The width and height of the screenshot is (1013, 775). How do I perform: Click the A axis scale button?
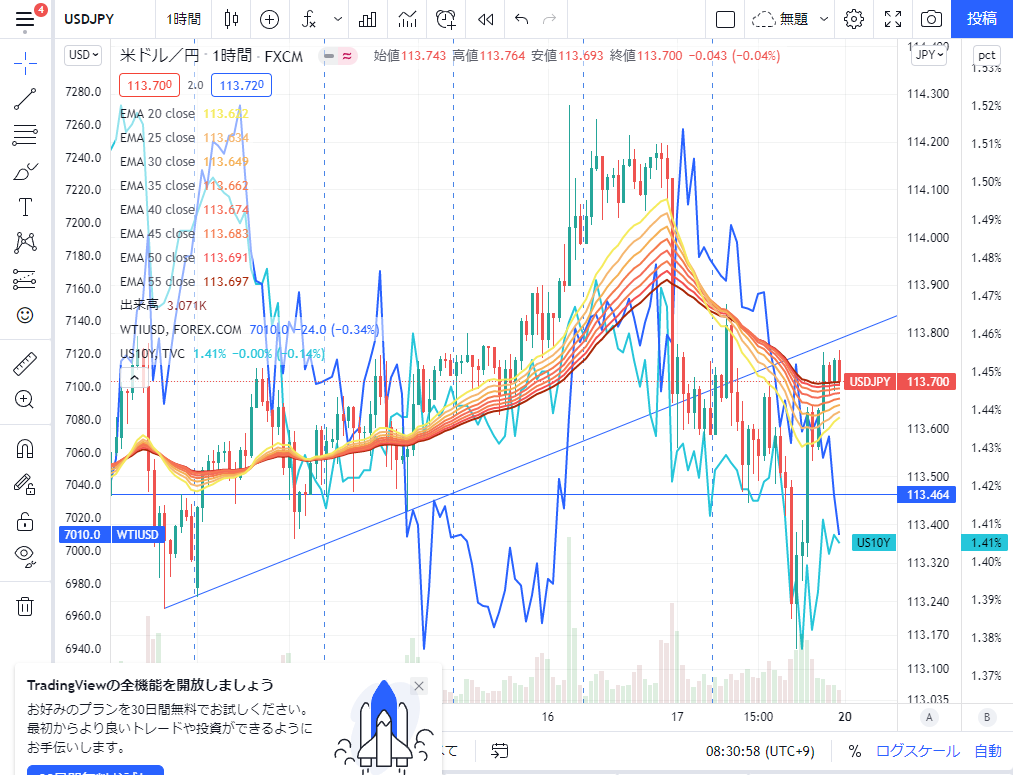(x=929, y=717)
